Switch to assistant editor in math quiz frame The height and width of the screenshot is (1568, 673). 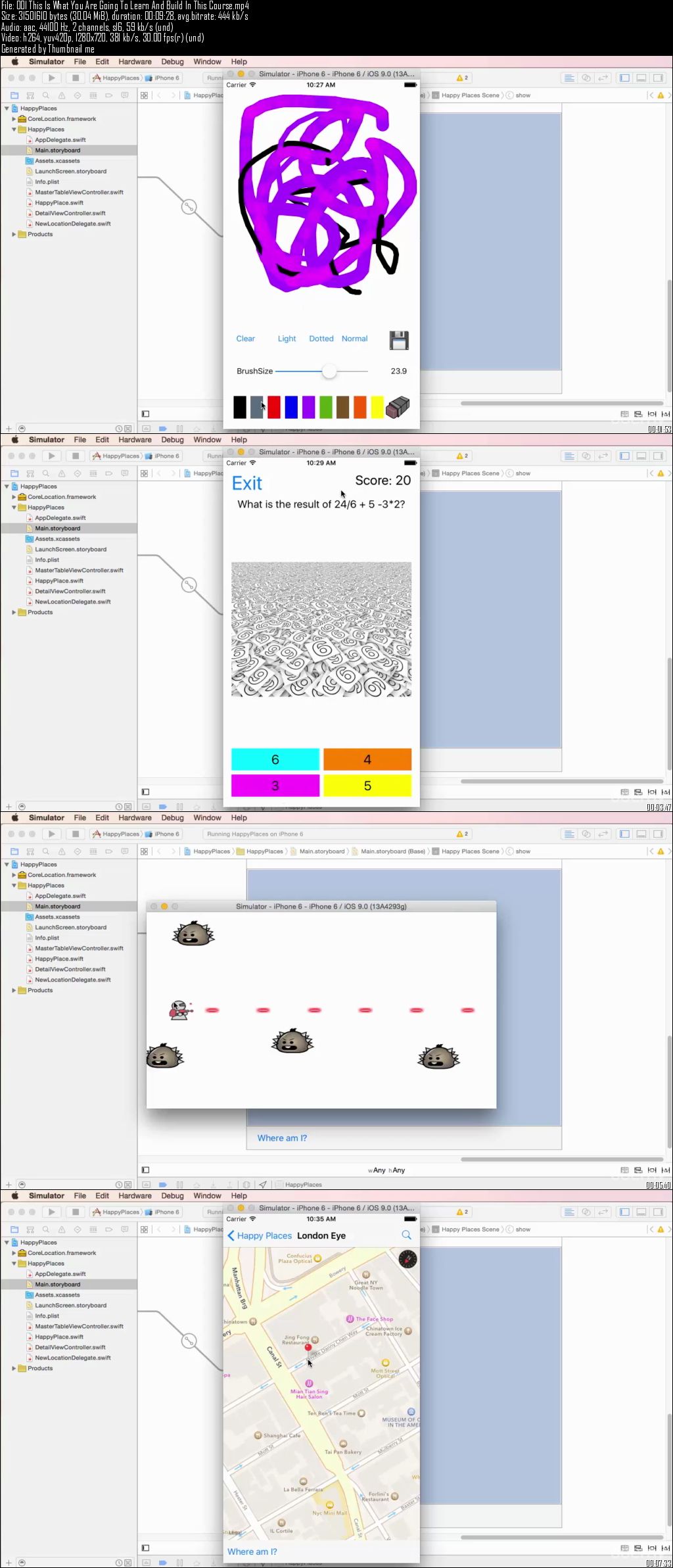click(586, 456)
